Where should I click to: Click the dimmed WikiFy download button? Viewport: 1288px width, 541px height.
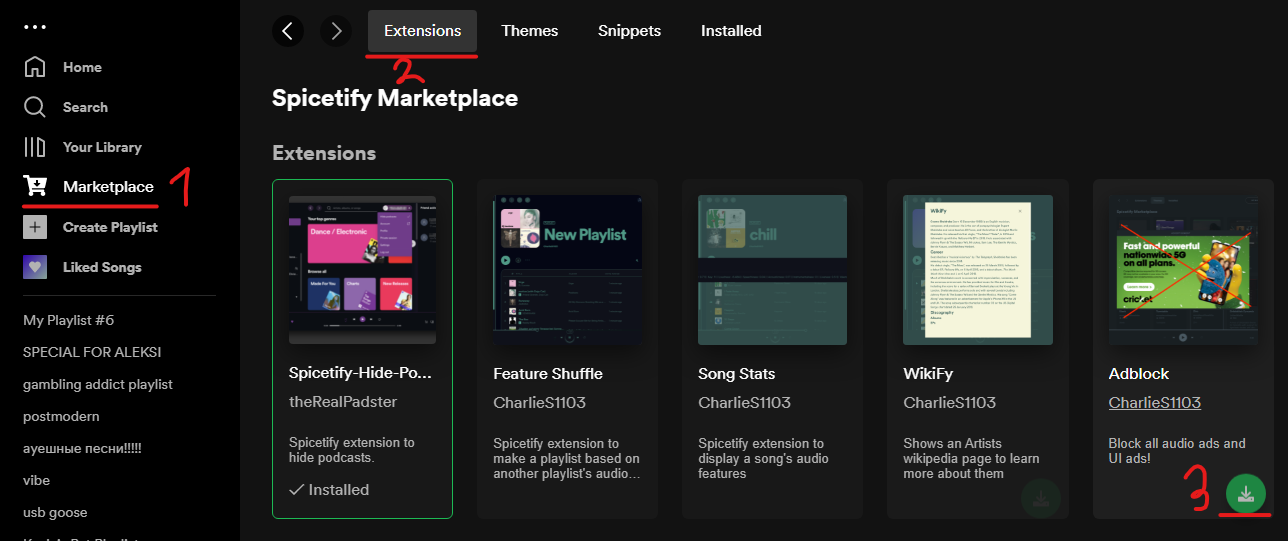pyautogui.click(x=1041, y=499)
